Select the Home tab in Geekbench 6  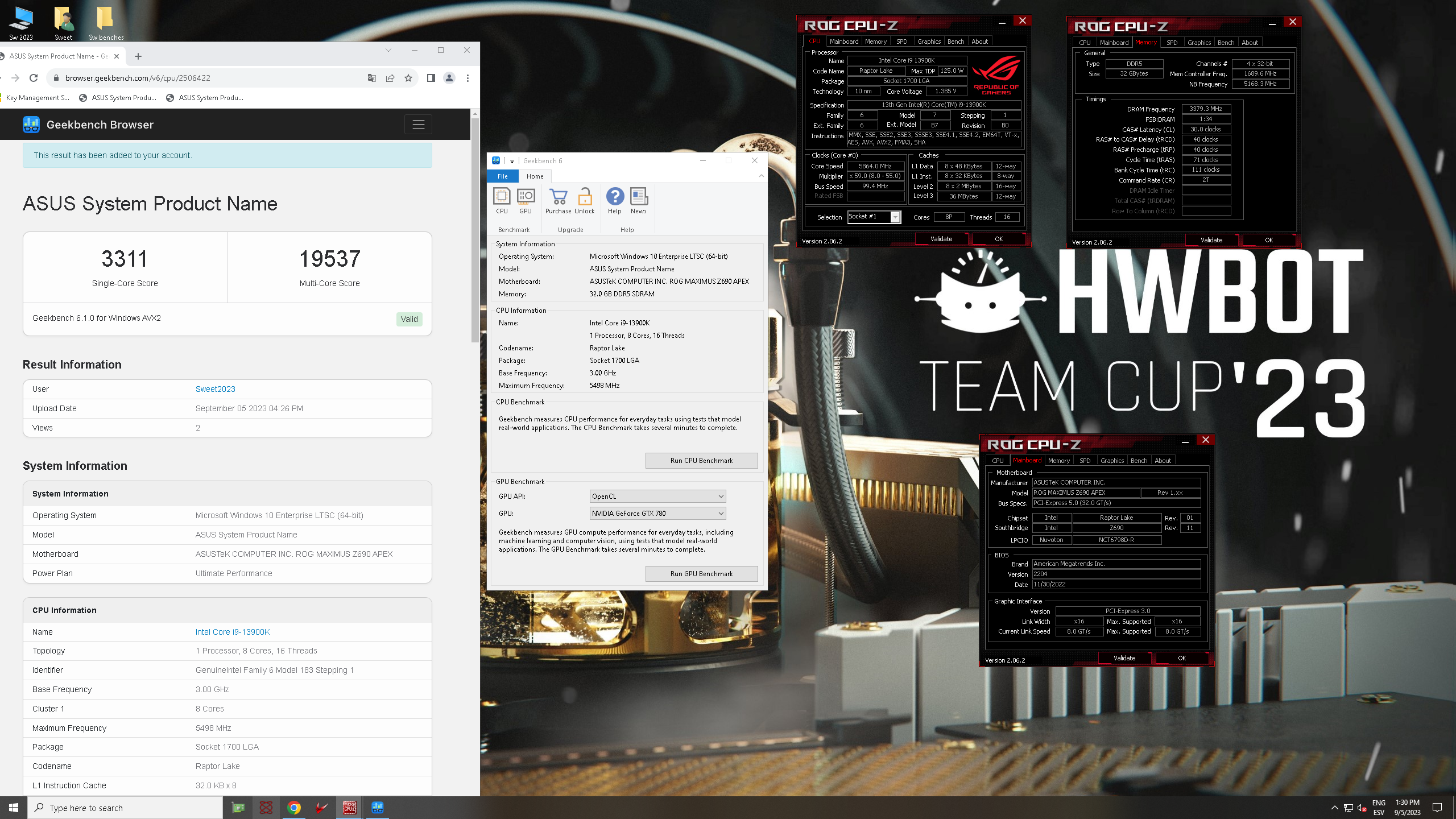535,176
